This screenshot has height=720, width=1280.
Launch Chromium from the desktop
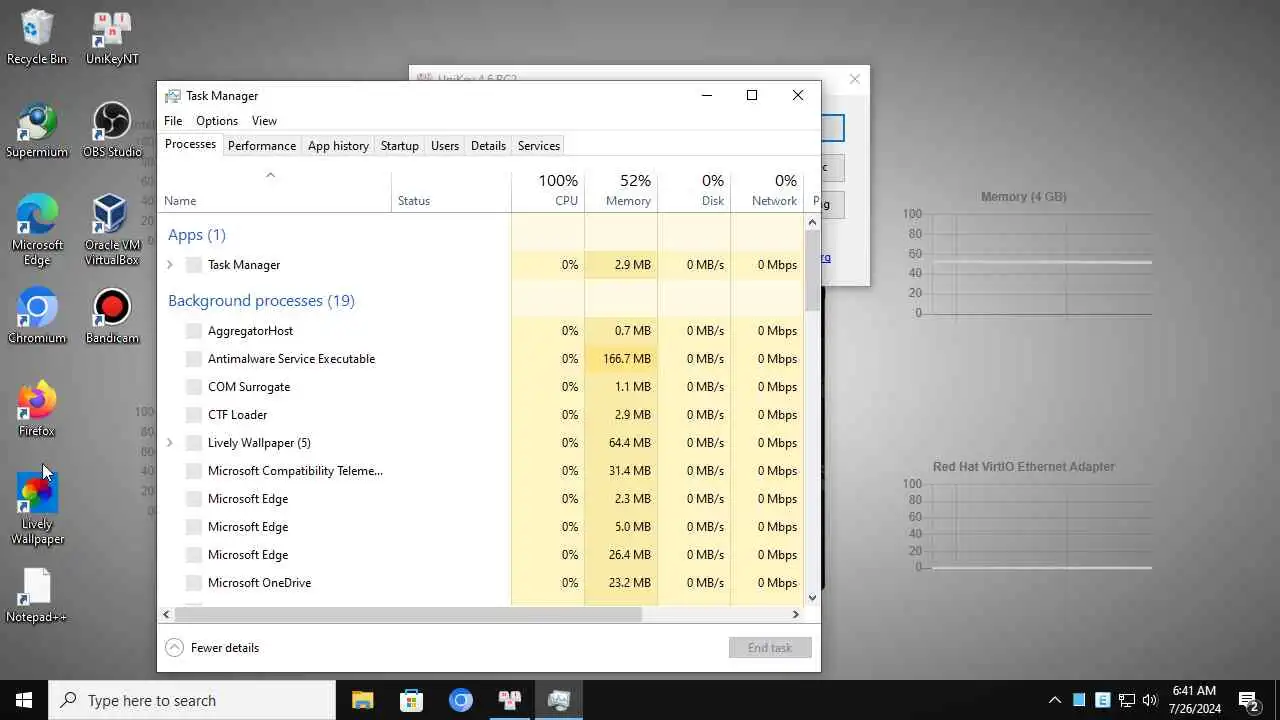[x=37, y=317]
